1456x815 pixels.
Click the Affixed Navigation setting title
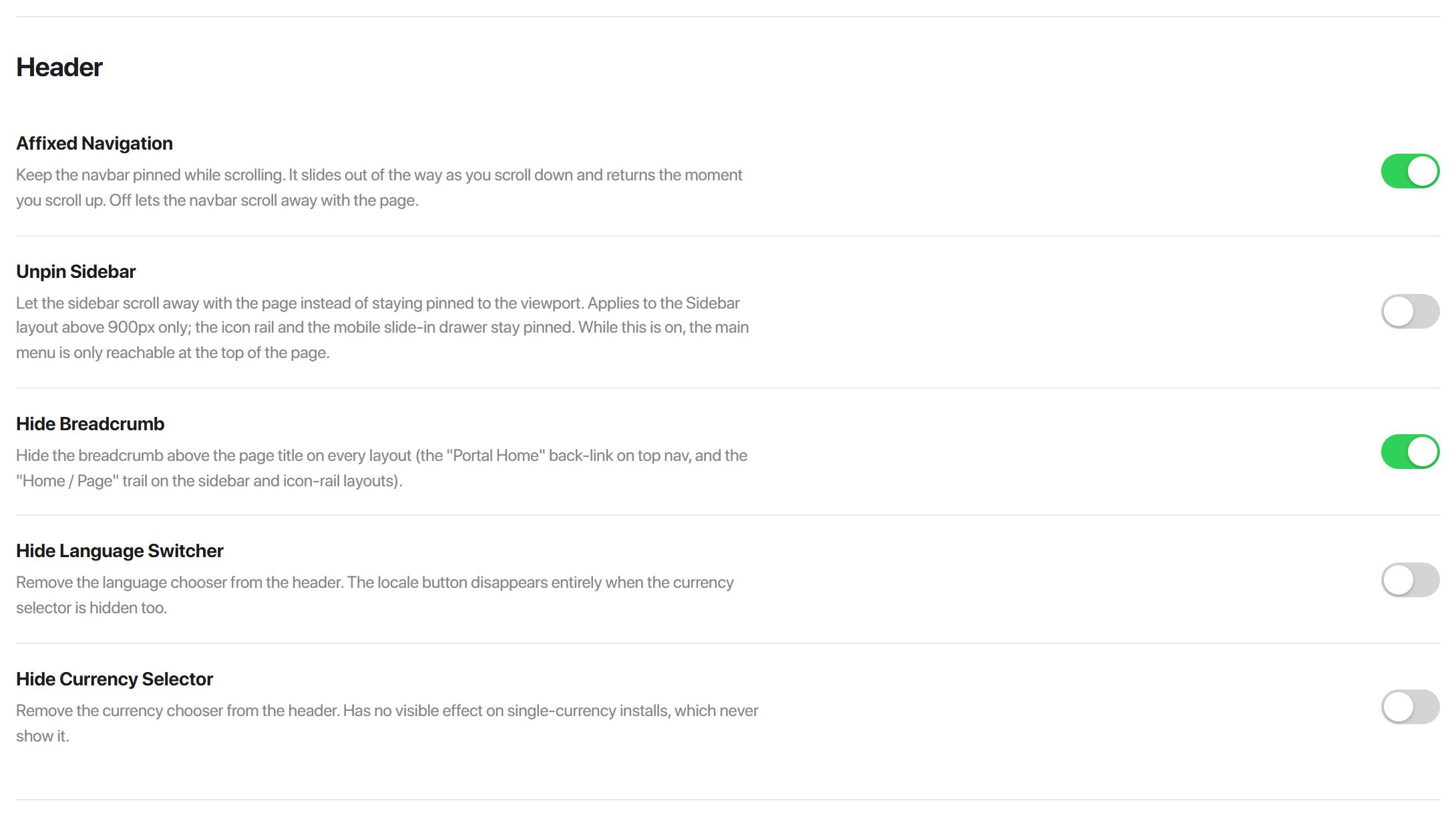pyautogui.click(x=94, y=144)
